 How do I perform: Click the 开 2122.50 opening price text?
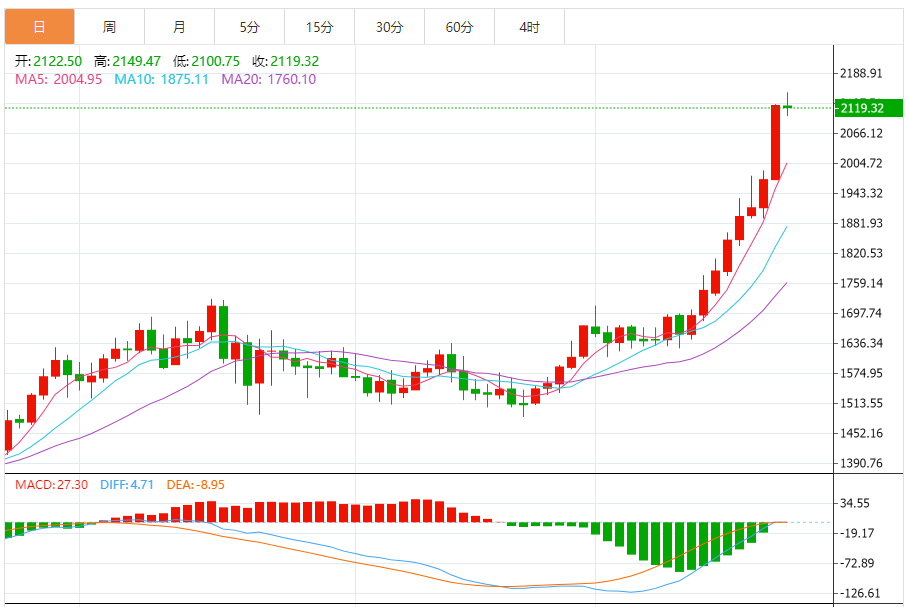click(48, 61)
